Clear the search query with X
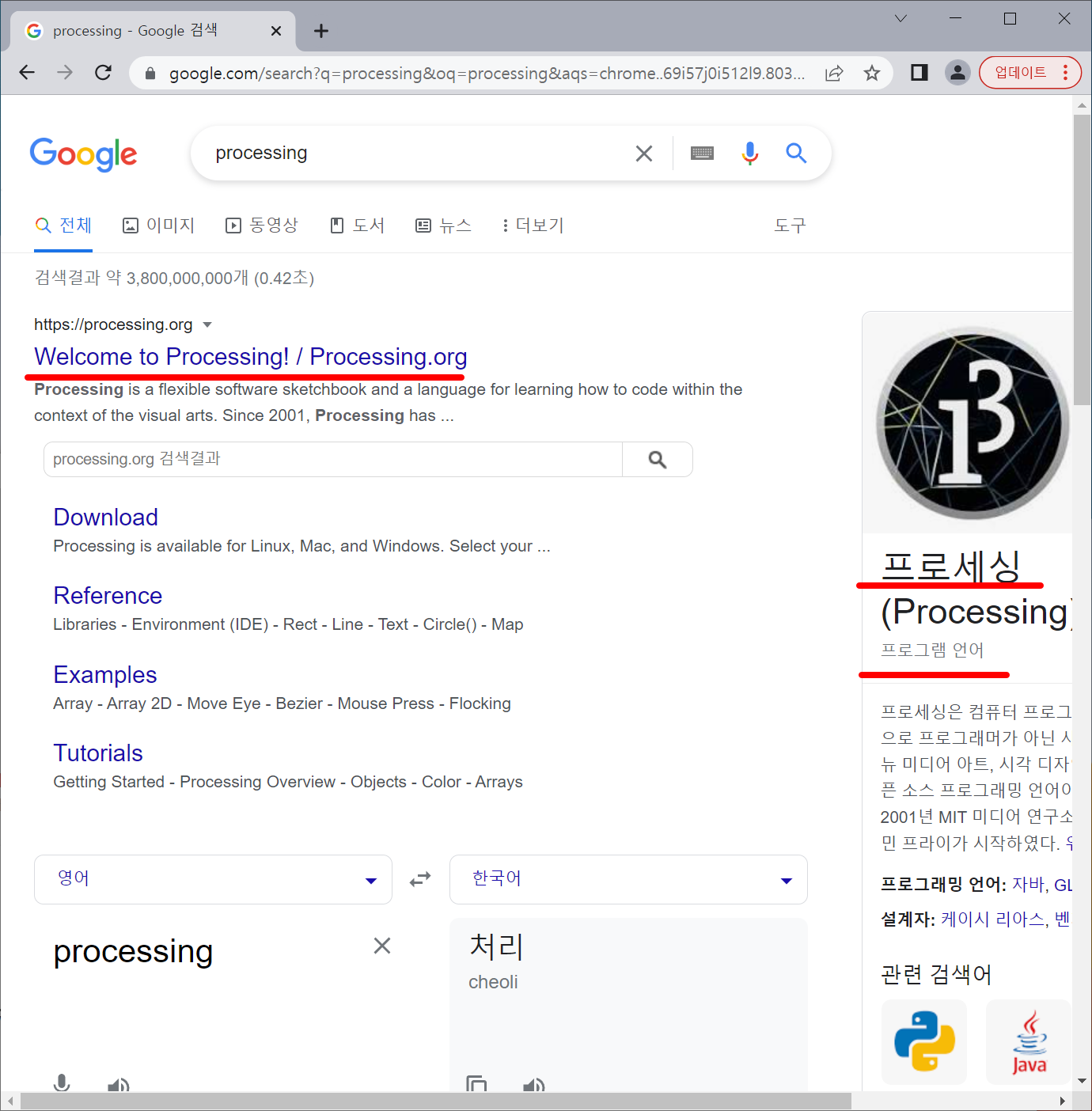This screenshot has height=1111, width=1092. pos(644,154)
